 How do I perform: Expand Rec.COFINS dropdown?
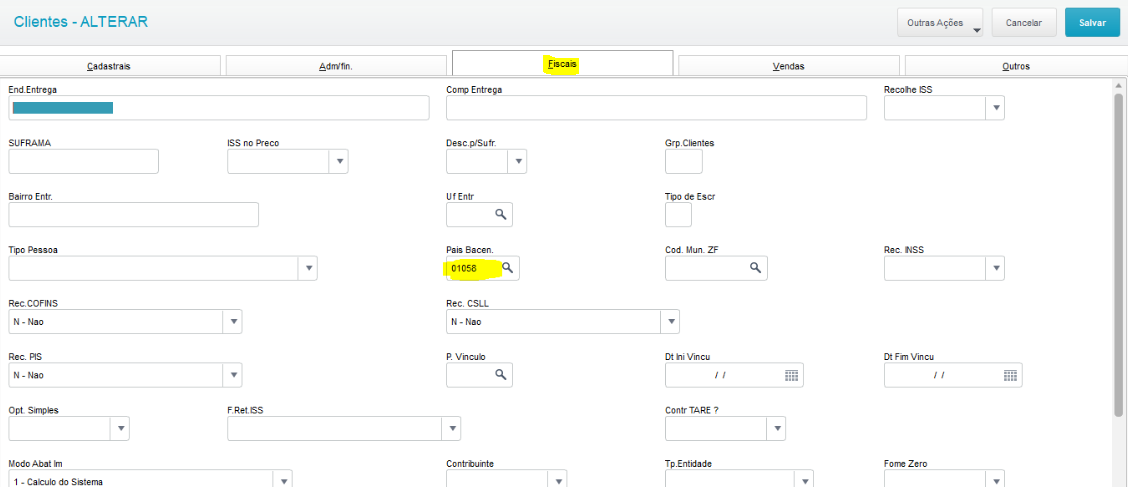click(x=233, y=322)
